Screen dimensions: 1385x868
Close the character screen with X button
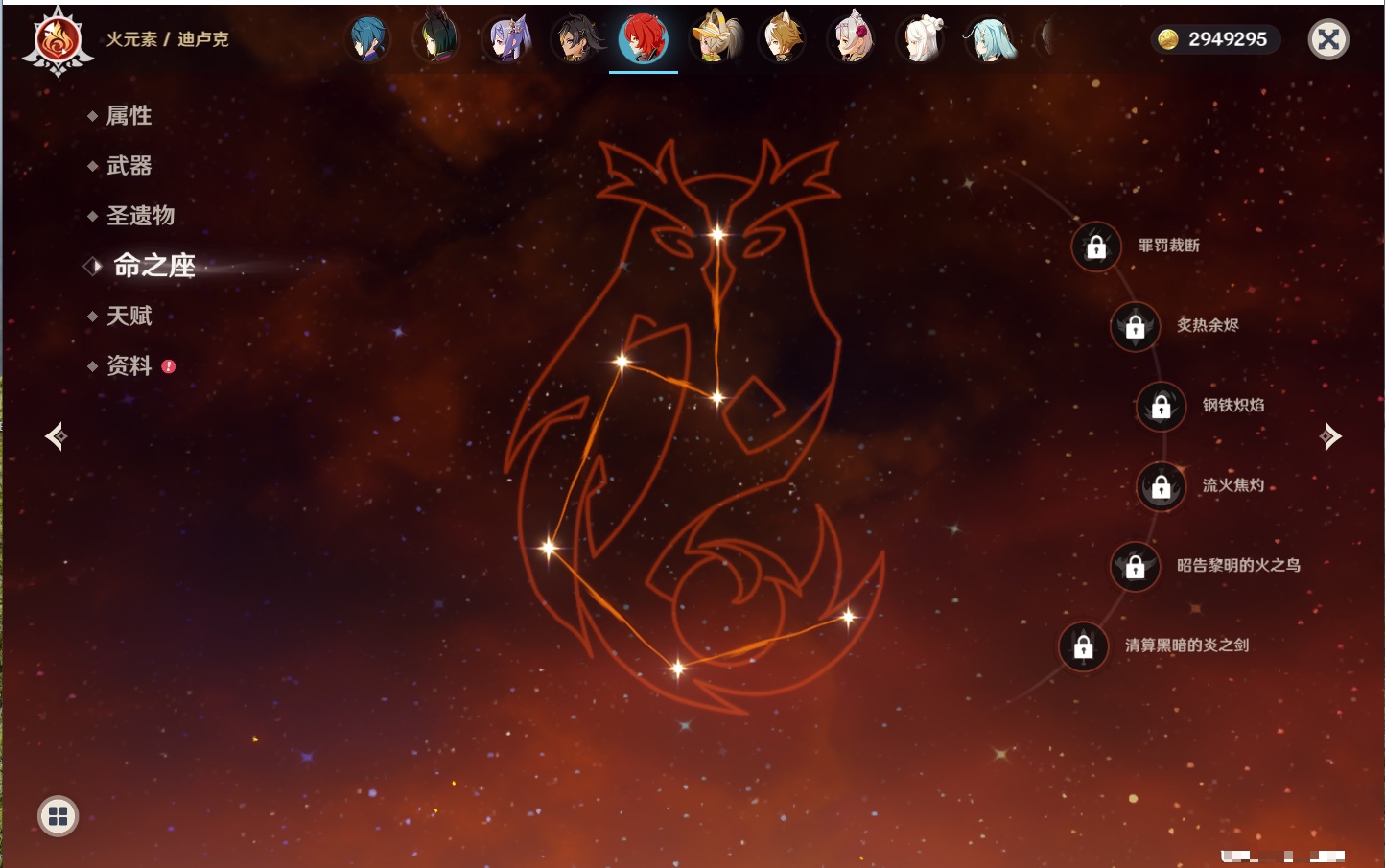coord(1328,39)
